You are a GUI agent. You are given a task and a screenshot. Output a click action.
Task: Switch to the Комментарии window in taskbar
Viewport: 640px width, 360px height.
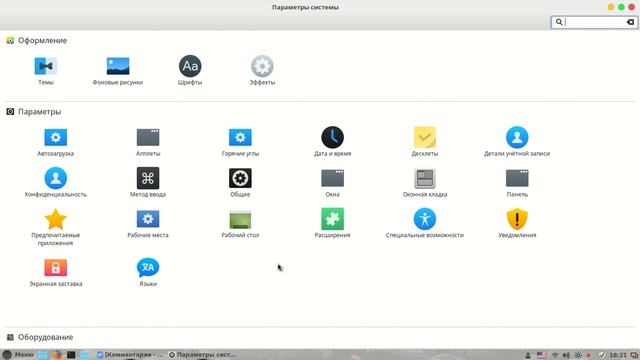(x=130, y=355)
